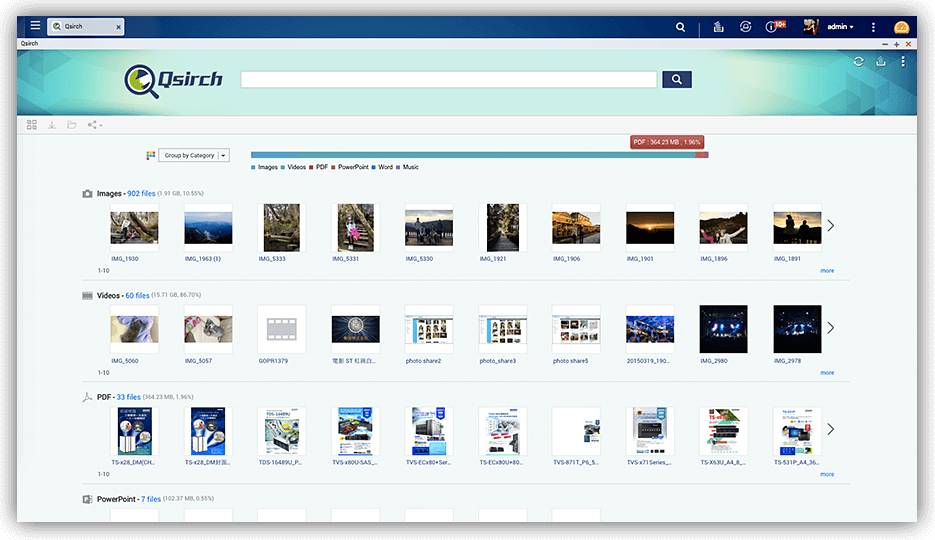
Task: Click the PowerPoint legend entry
Action: tap(350, 167)
